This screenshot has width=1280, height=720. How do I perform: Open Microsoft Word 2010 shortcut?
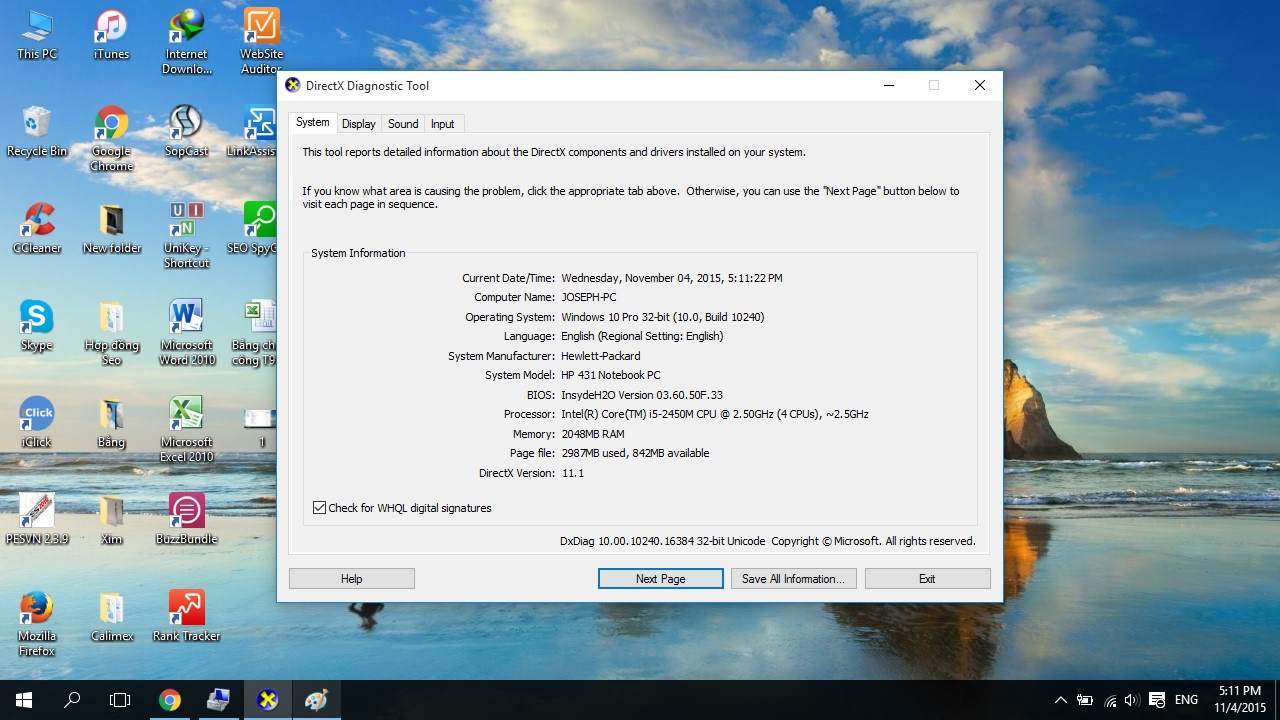(187, 333)
